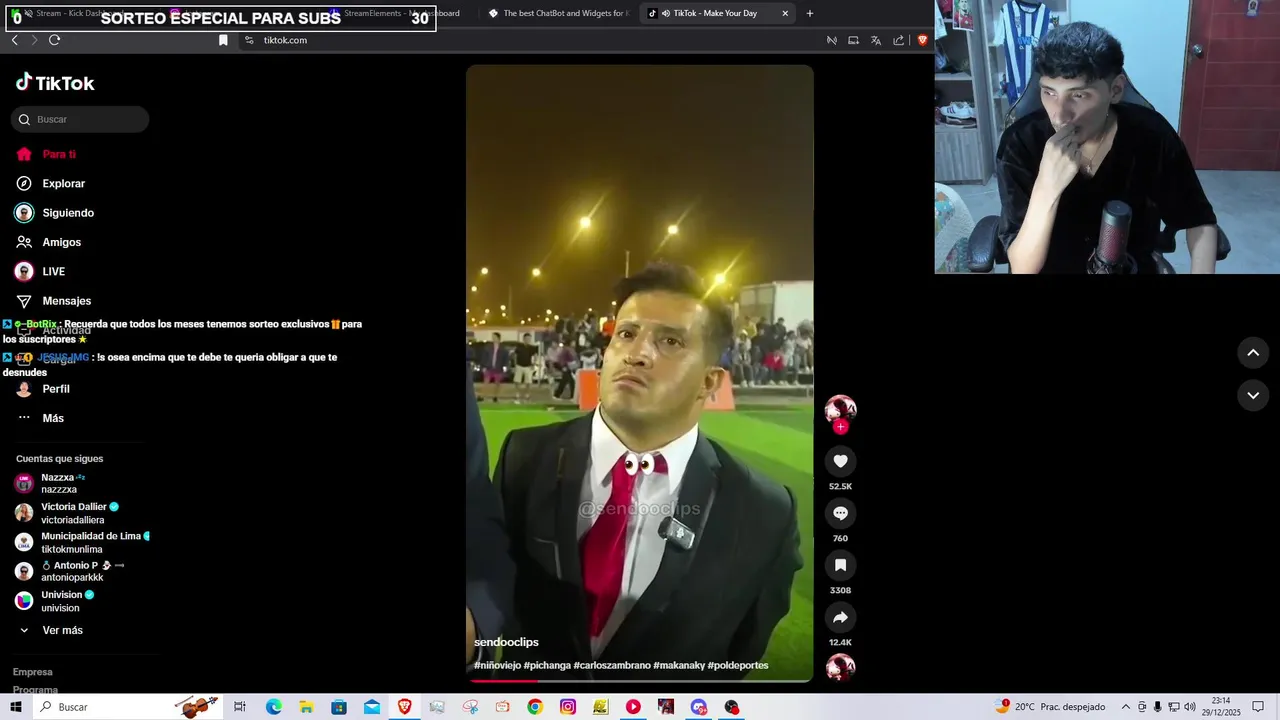Screen dimensions: 1280x720
Task: Open Task View on the taskbar
Action: [x=240, y=707]
